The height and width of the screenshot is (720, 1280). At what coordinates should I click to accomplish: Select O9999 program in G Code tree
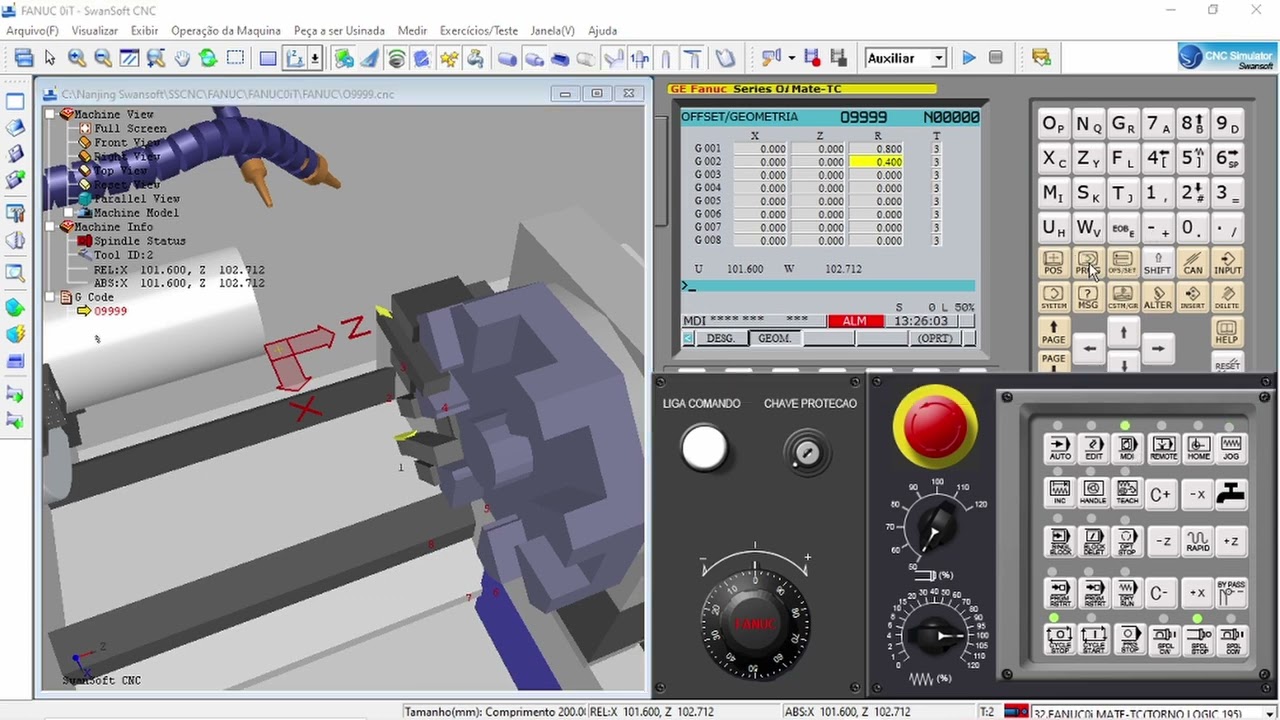[110, 311]
